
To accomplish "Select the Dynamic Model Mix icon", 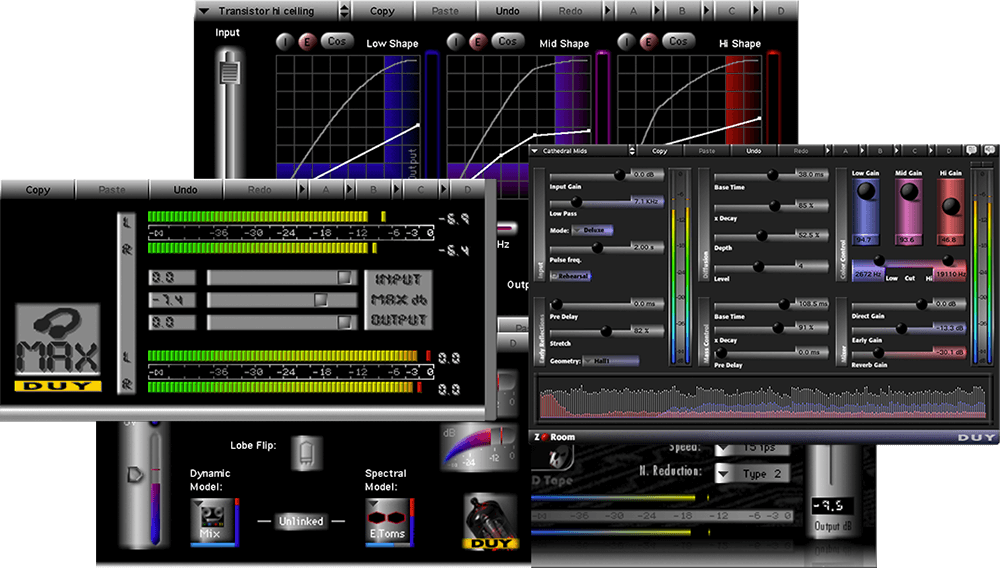I will (x=210, y=521).
